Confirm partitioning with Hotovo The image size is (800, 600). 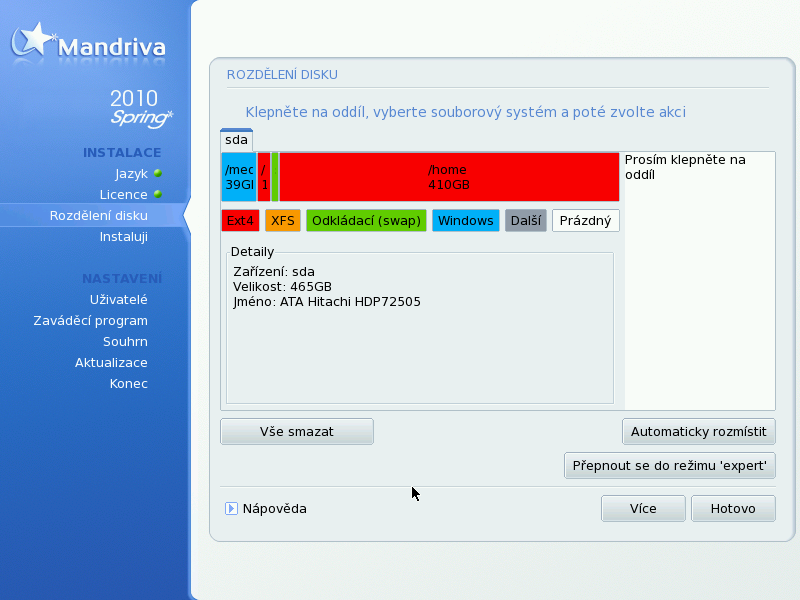pos(733,508)
